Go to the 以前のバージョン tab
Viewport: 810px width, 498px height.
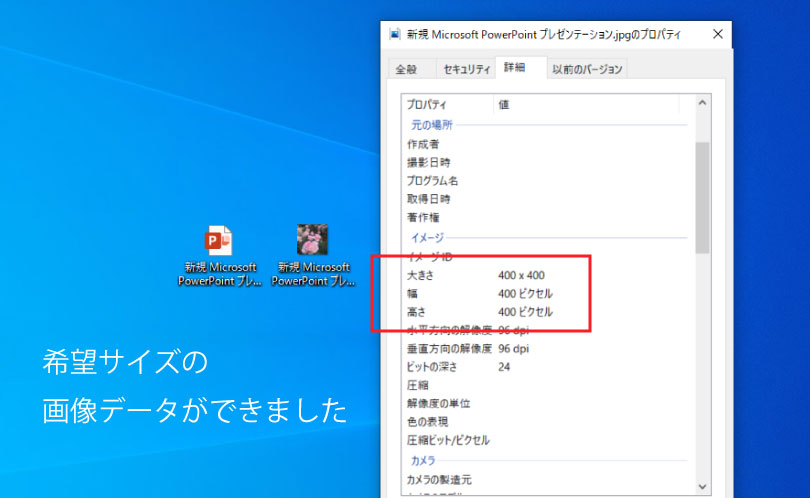pyautogui.click(x=587, y=69)
